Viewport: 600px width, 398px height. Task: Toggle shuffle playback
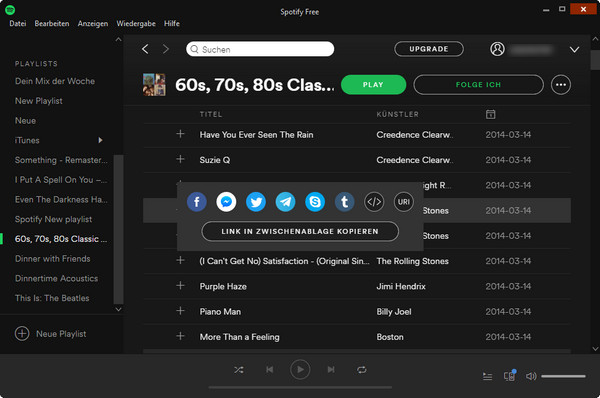tap(238, 370)
